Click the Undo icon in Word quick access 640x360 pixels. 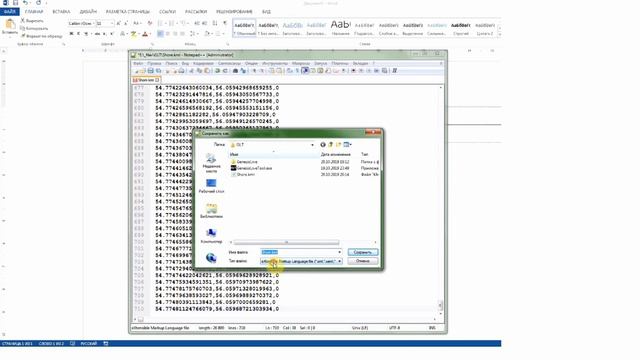(x=25, y=3)
